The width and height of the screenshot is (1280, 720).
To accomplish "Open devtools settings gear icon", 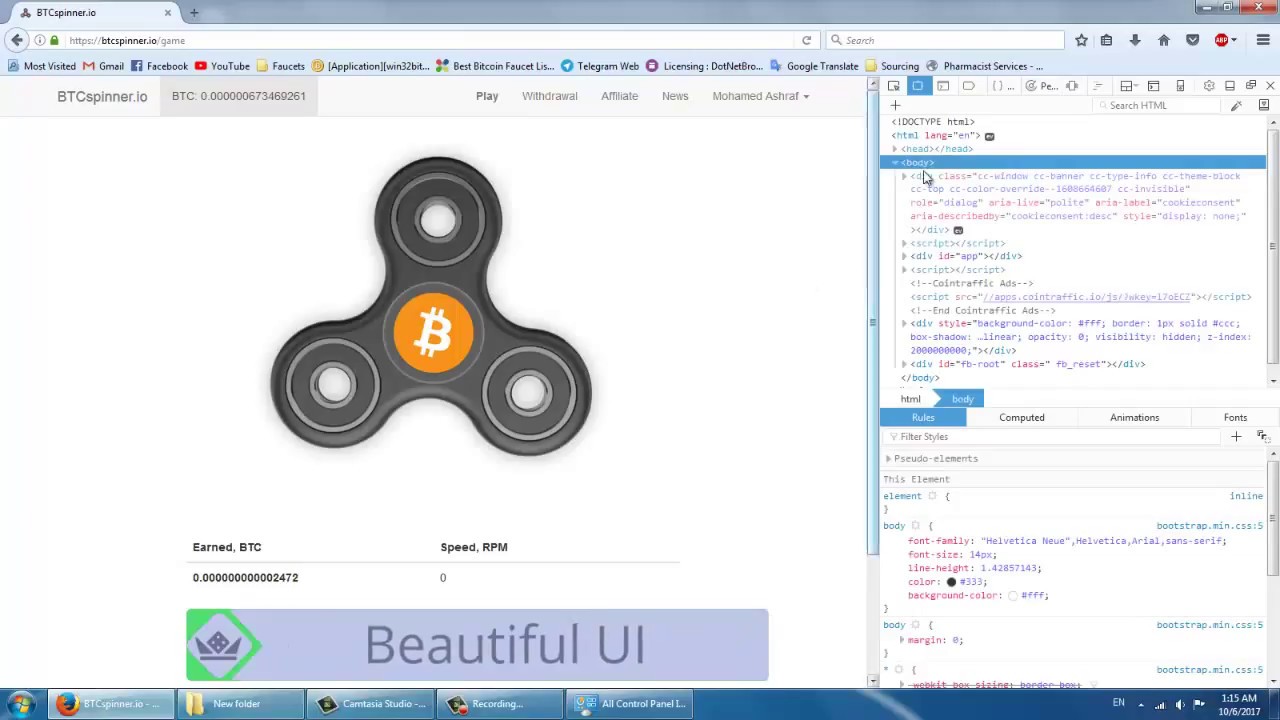I will [x=1209, y=86].
